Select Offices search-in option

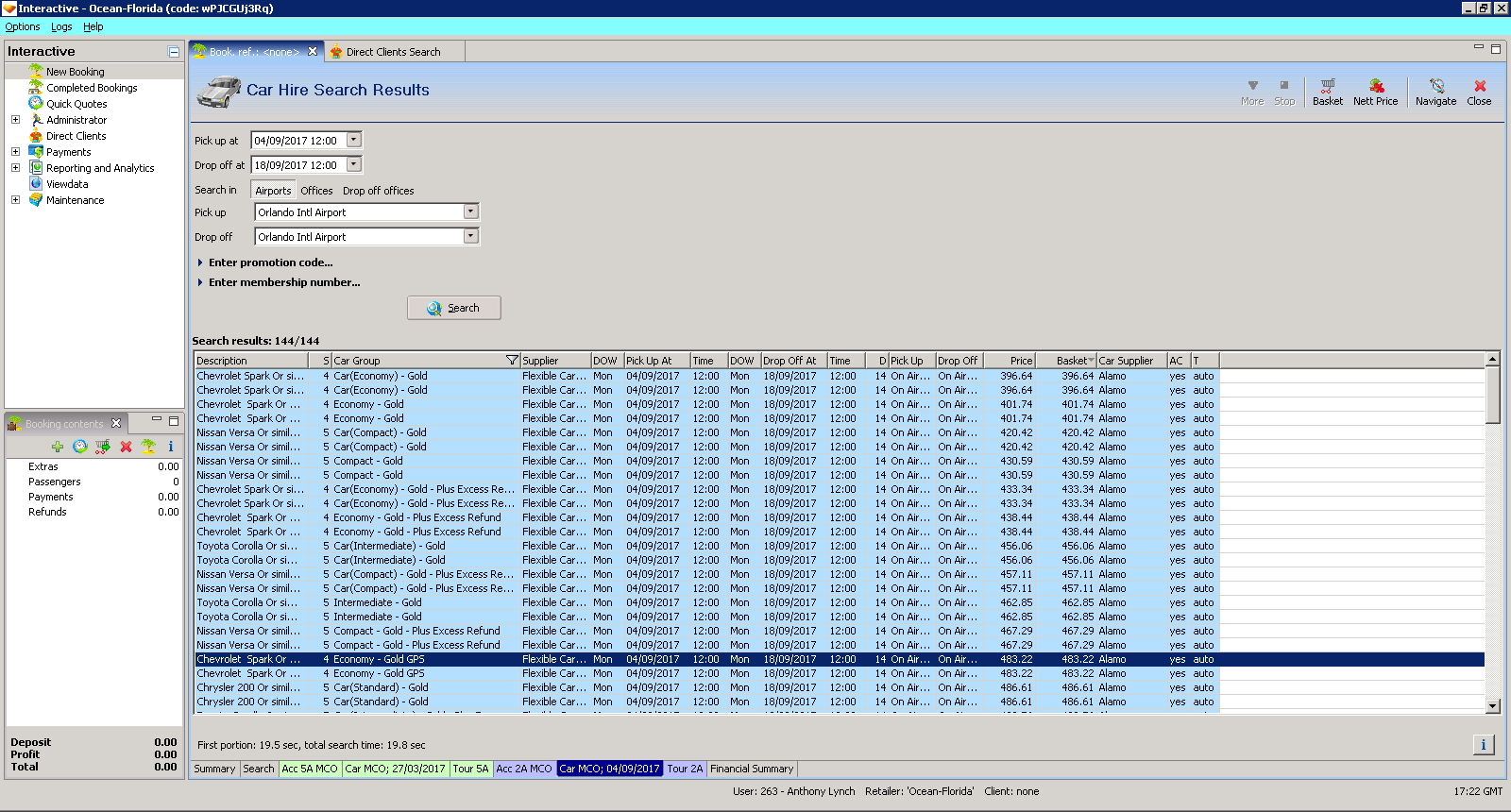316,191
